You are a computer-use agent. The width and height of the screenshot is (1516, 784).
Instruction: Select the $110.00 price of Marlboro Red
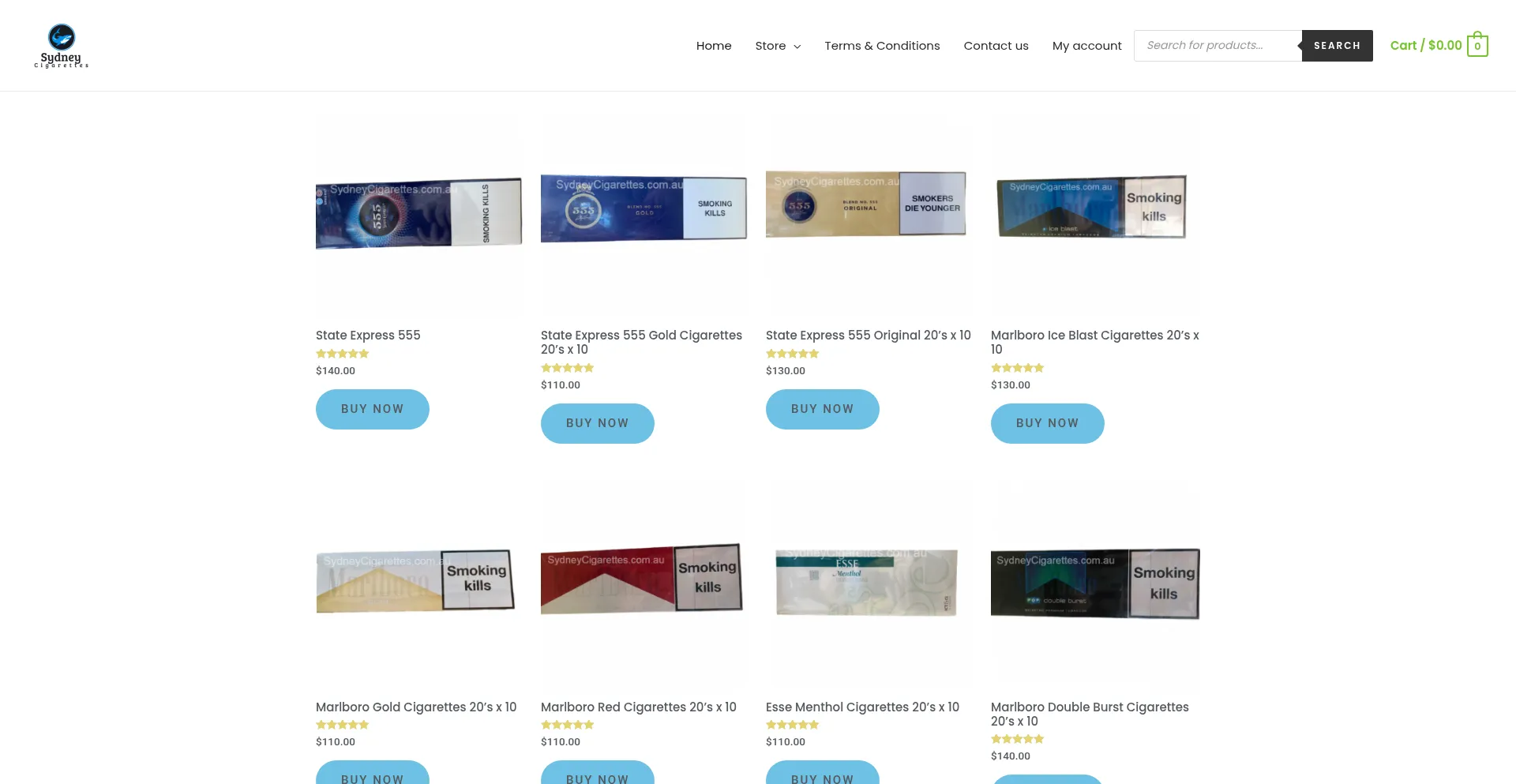click(561, 742)
